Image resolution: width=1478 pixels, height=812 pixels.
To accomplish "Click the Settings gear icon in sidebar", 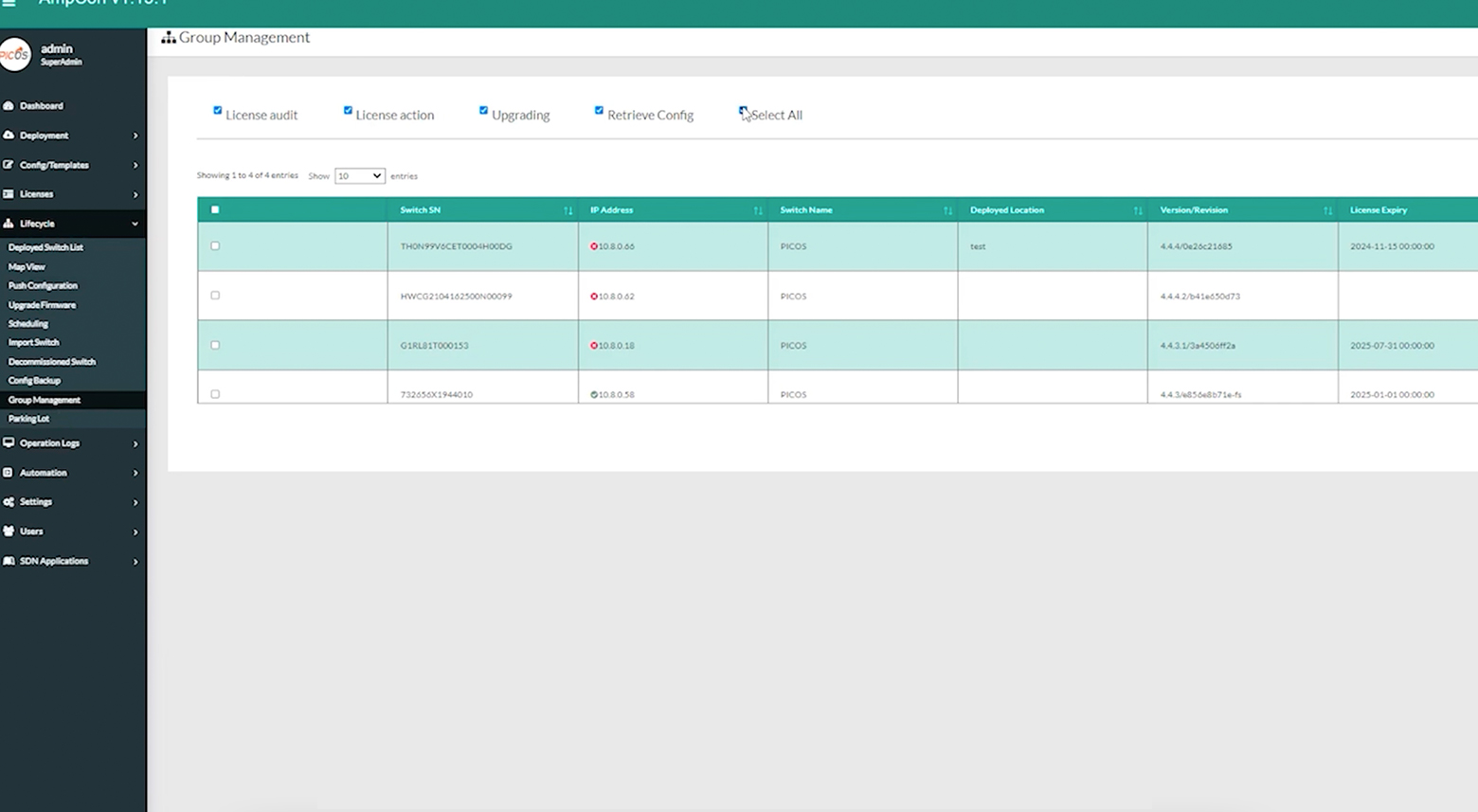I will pyautogui.click(x=9, y=501).
